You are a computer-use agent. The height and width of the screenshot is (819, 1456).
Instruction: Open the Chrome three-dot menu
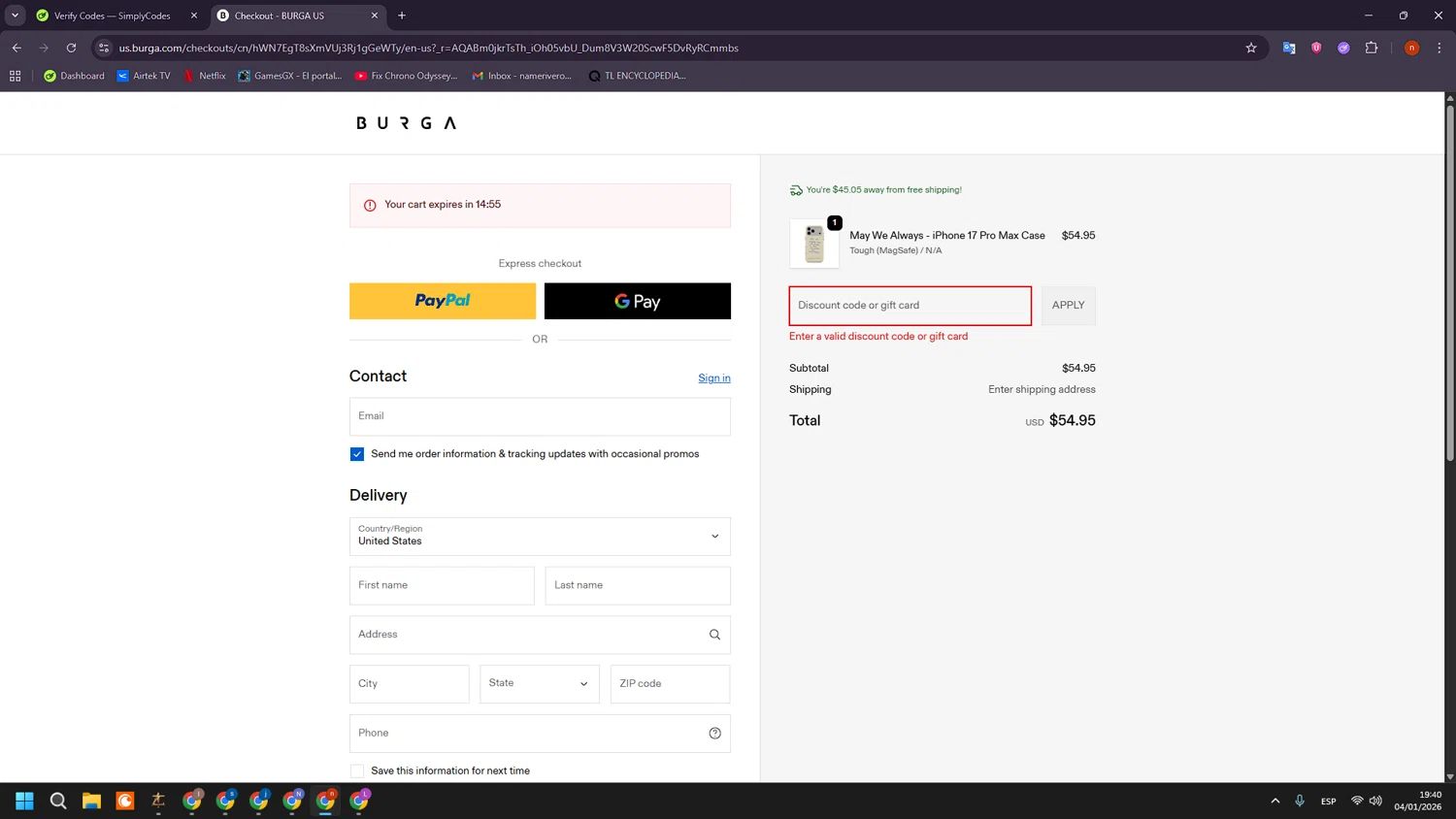[1439, 48]
